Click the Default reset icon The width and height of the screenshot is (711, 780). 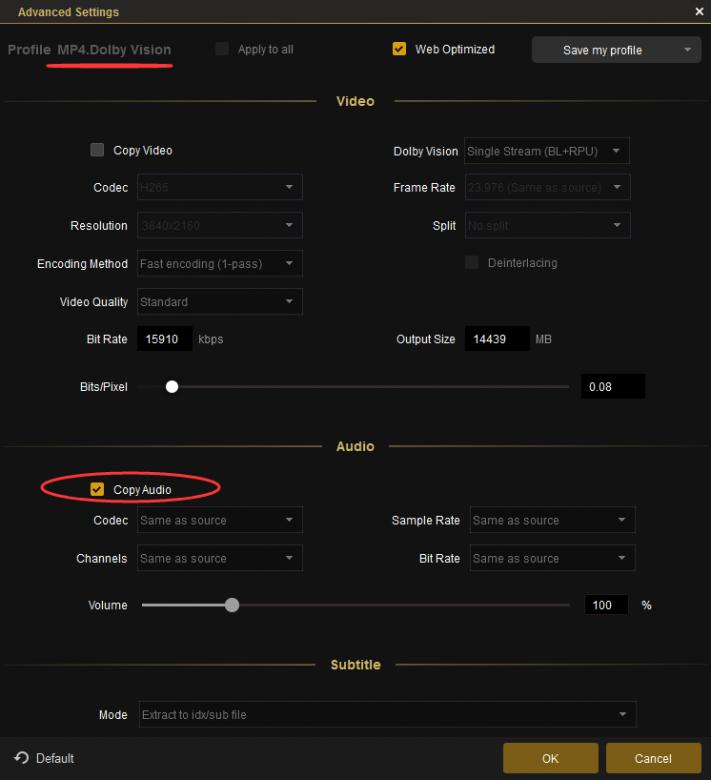click(21, 758)
